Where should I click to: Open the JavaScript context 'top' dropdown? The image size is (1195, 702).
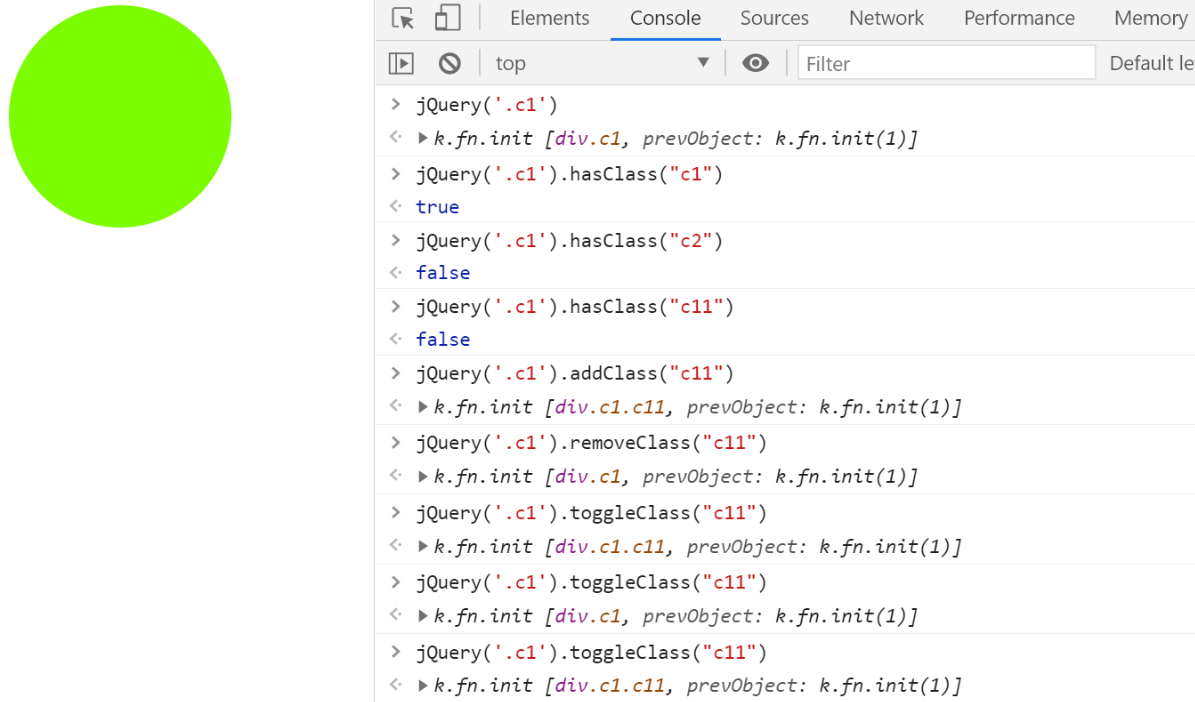click(602, 63)
